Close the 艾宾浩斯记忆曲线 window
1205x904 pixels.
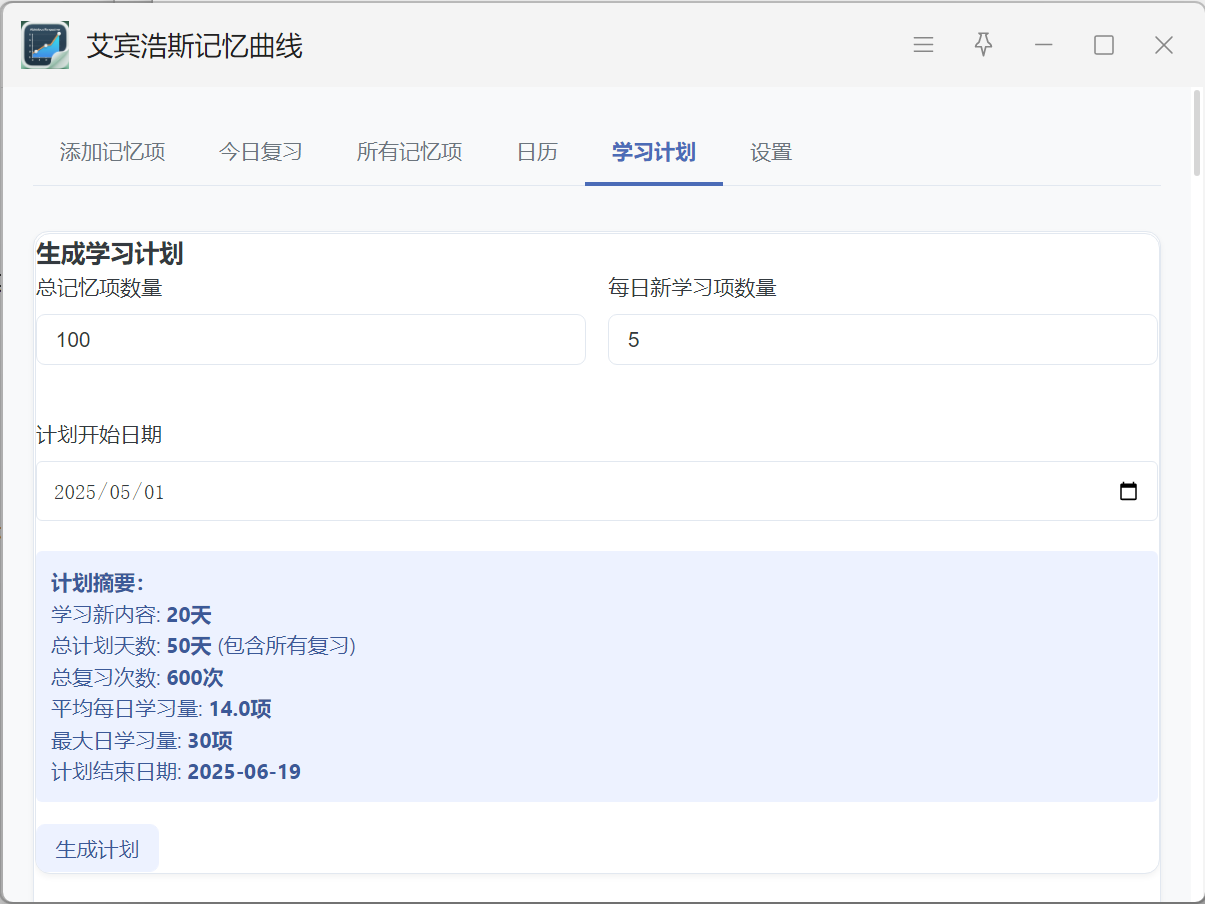coord(1164,45)
